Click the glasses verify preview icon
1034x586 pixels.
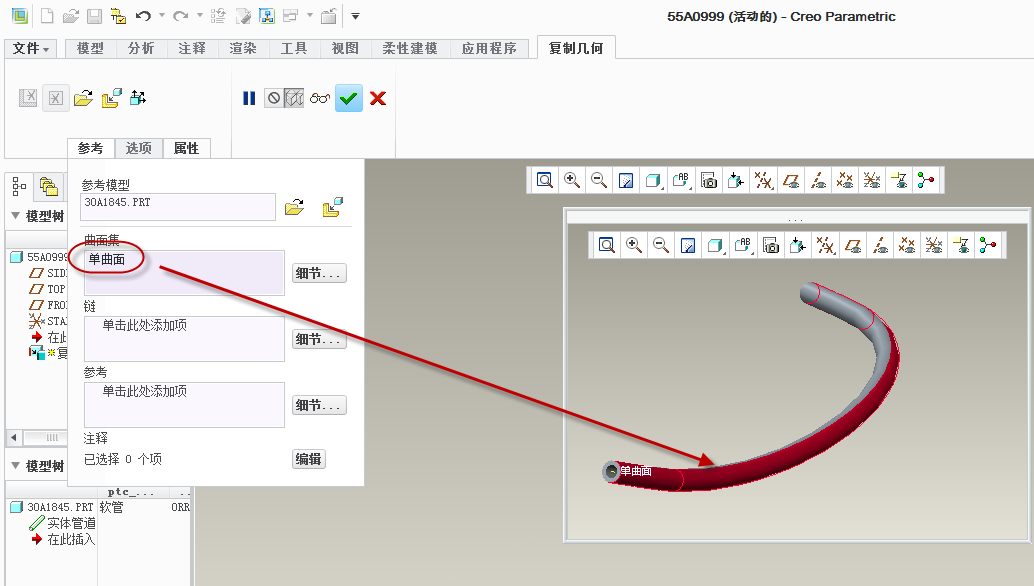click(x=320, y=98)
